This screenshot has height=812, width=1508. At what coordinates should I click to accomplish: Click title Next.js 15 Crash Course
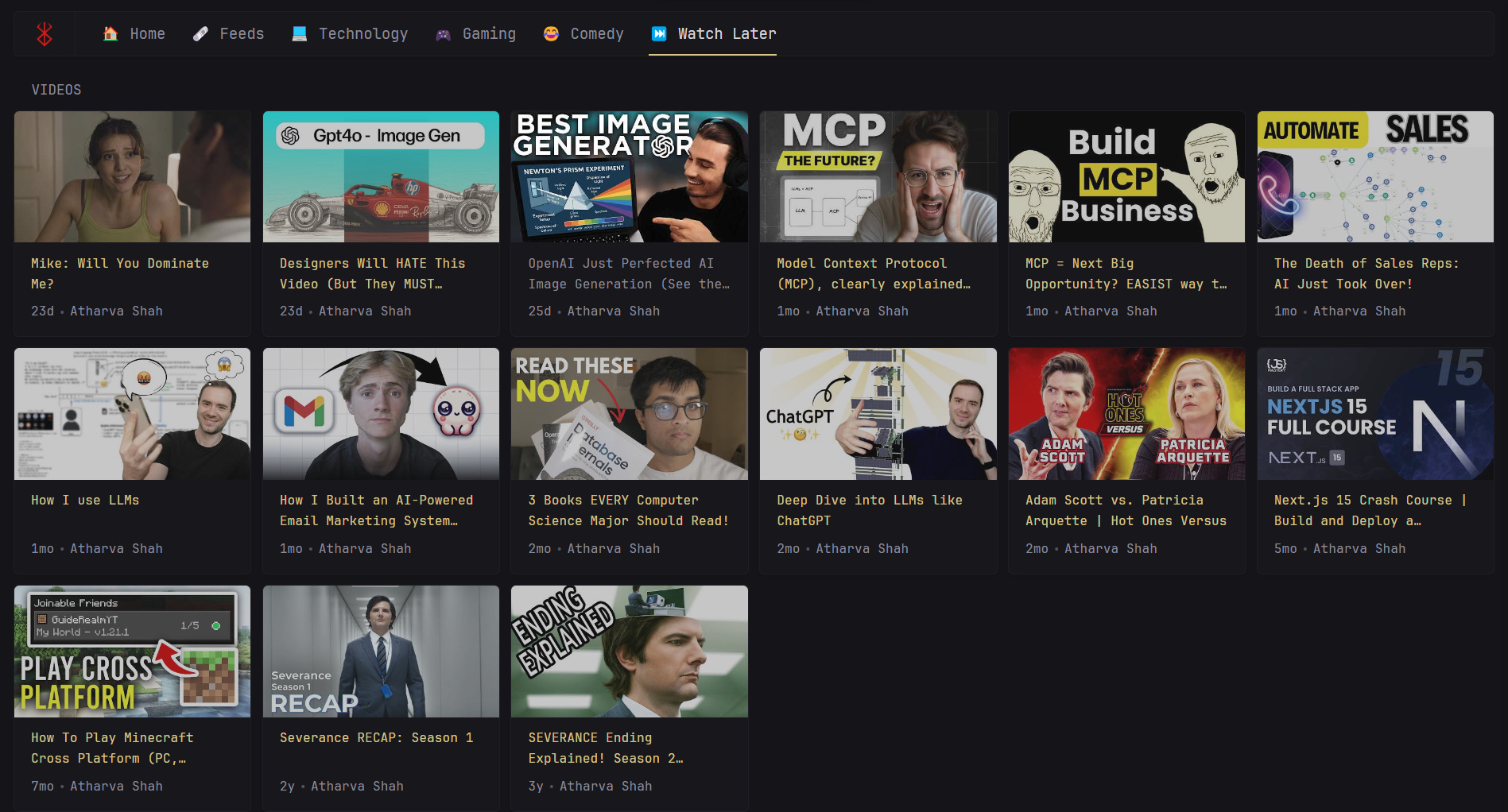(x=1370, y=510)
